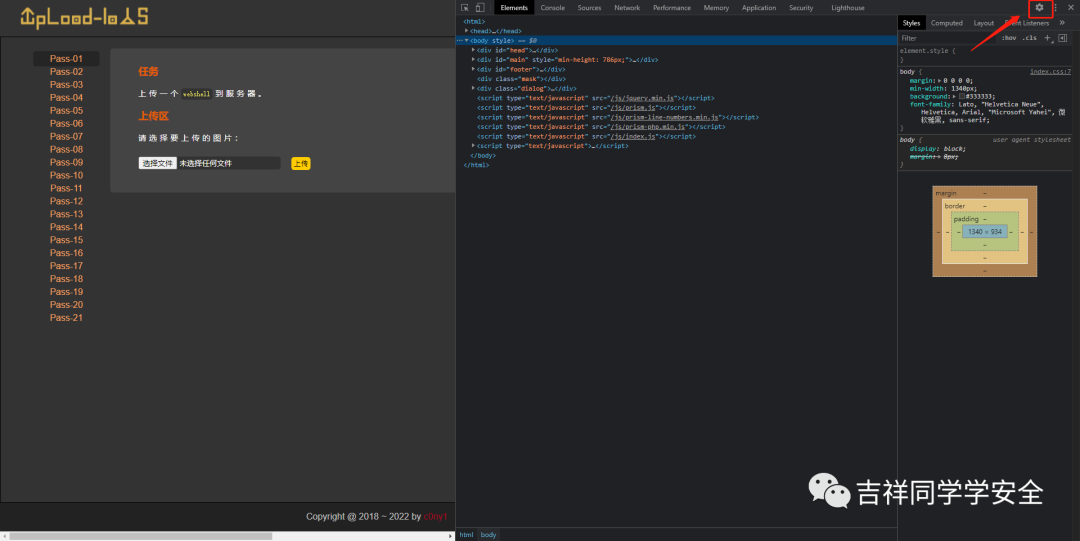Open the Lighthouse tab

pos(848,8)
